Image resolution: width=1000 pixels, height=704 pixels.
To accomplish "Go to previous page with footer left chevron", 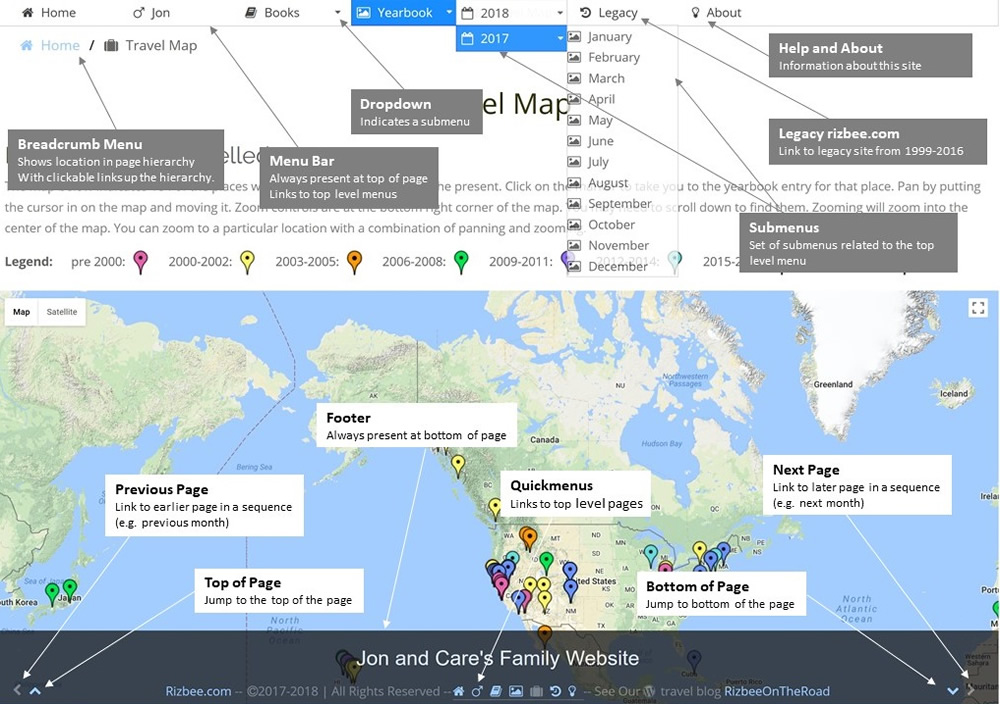I will [17, 690].
